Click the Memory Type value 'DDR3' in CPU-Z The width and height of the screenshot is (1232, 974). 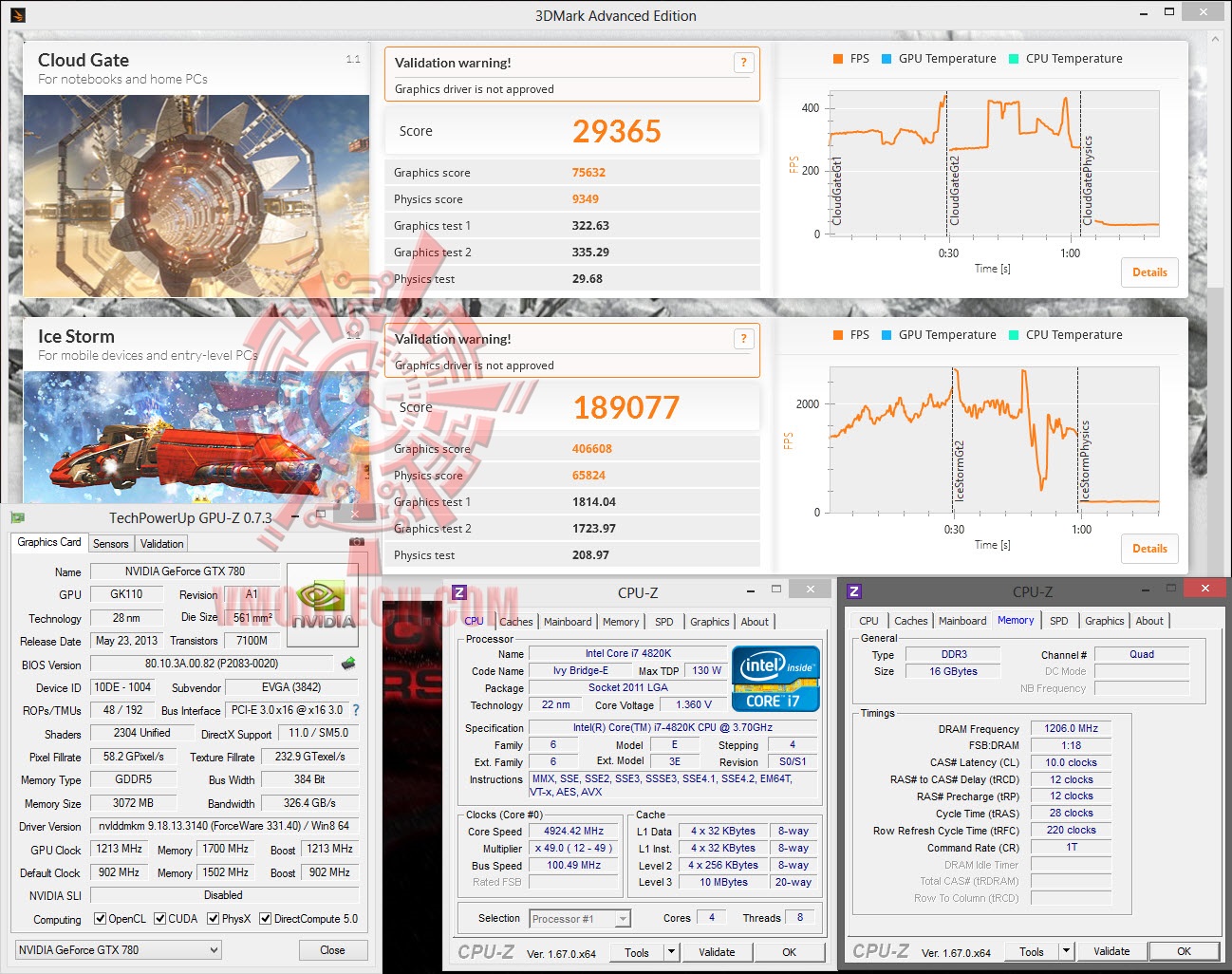click(x=953, y=654)
